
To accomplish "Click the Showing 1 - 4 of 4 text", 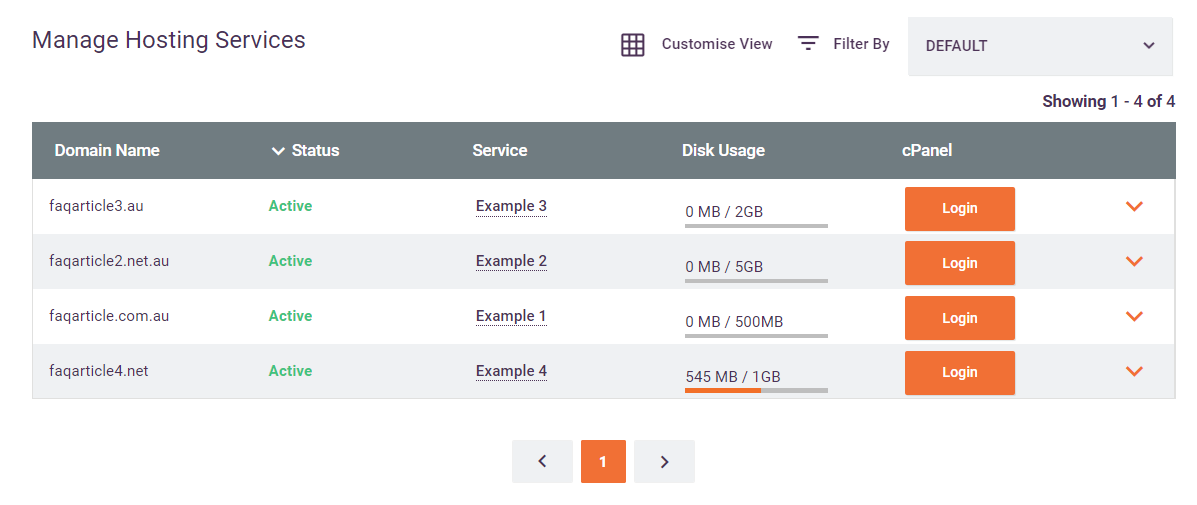I will 1108,101.
